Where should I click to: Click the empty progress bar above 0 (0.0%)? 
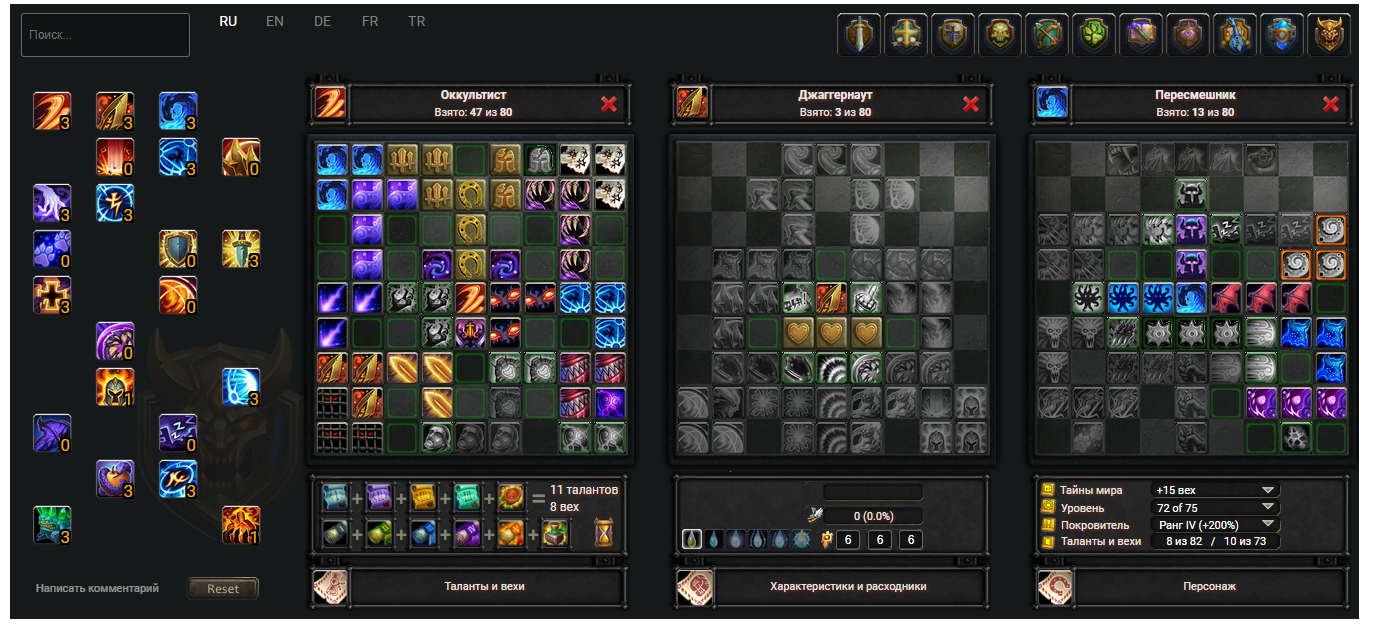pyautogui.click(x=873, y=492)
